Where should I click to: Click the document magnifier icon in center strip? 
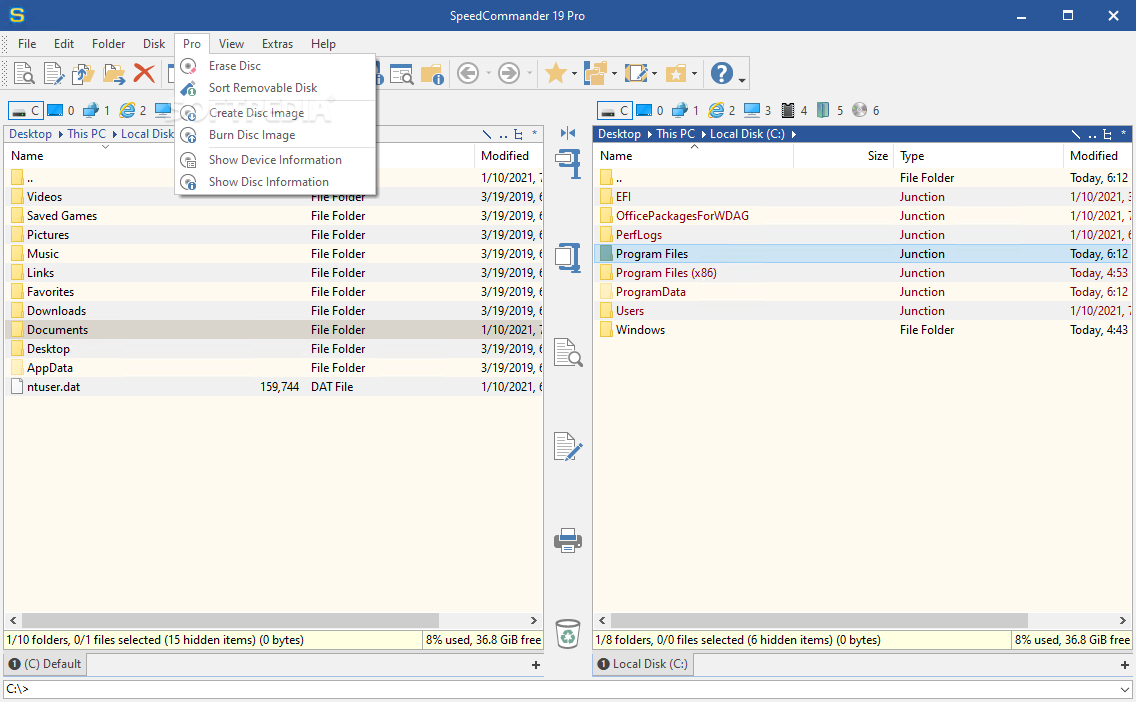568,353
